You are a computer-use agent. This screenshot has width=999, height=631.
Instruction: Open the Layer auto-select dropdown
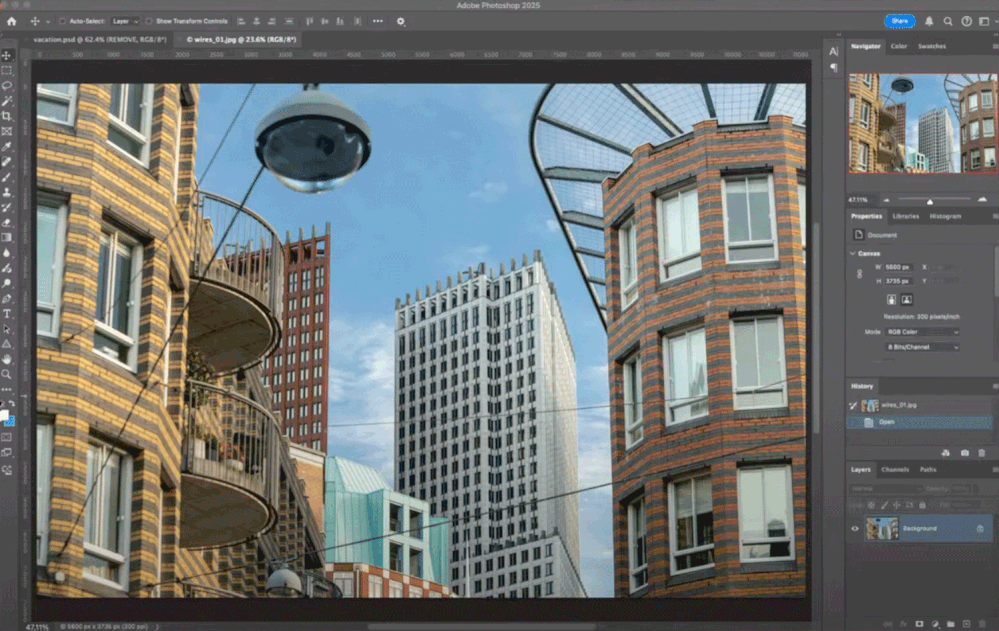coord(125,21)
